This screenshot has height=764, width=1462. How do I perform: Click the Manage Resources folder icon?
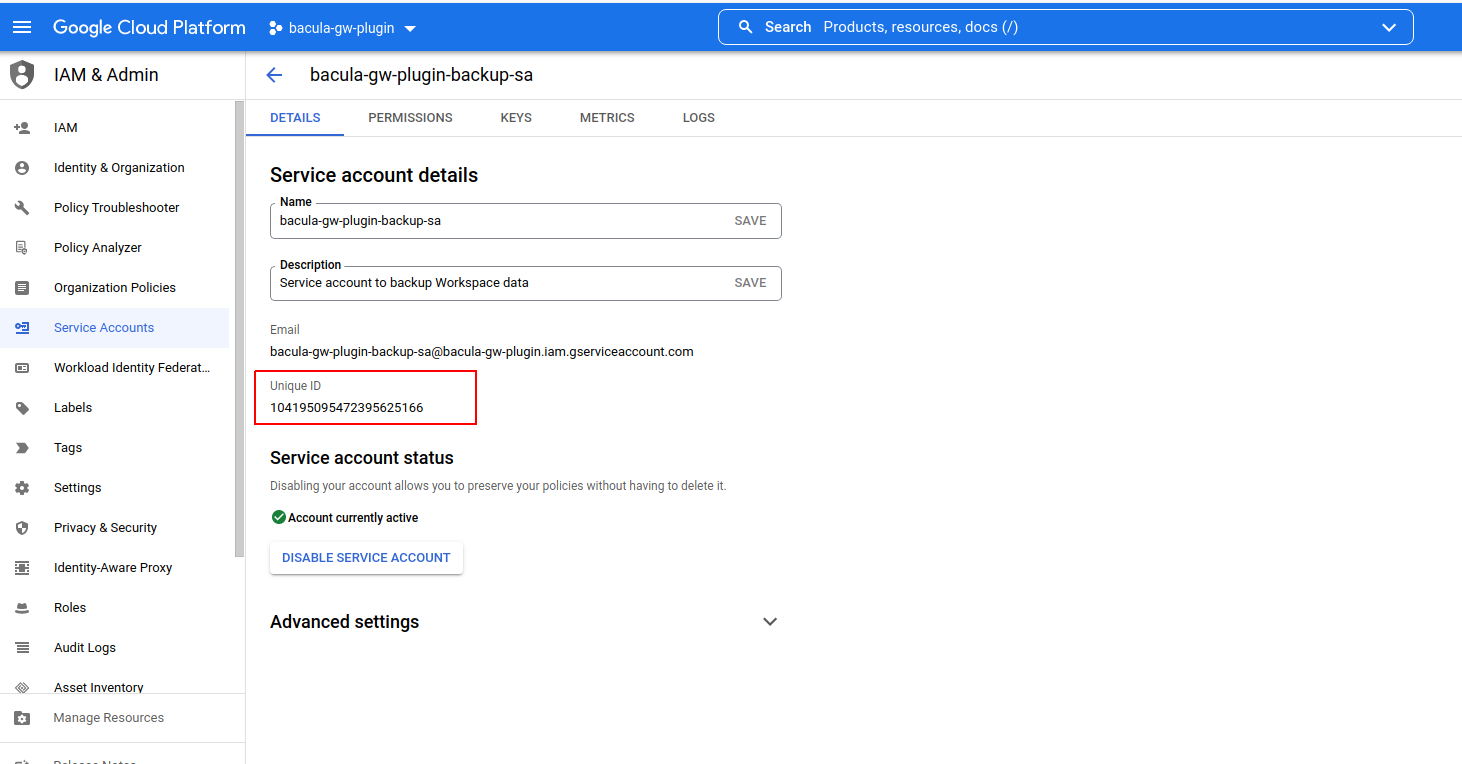click(x=22, y=718)
